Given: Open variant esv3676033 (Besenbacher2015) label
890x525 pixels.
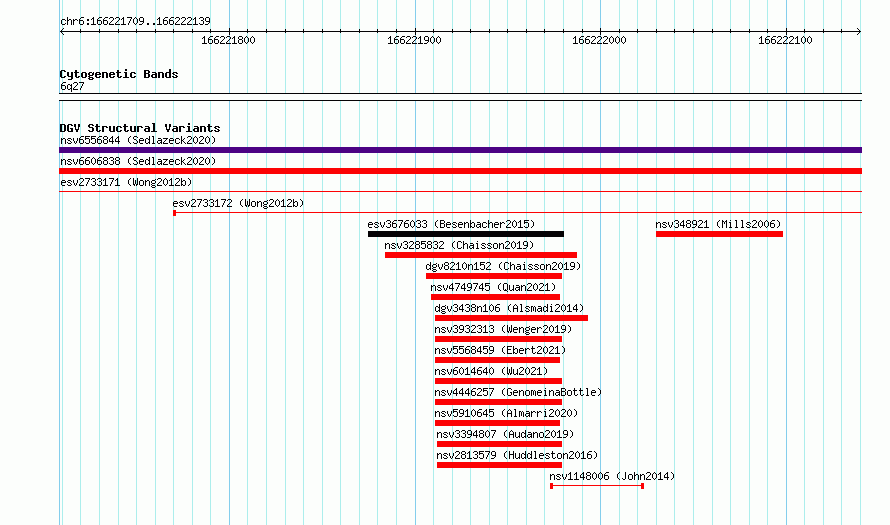Looking at the screenshot, I should coord(451,224).
